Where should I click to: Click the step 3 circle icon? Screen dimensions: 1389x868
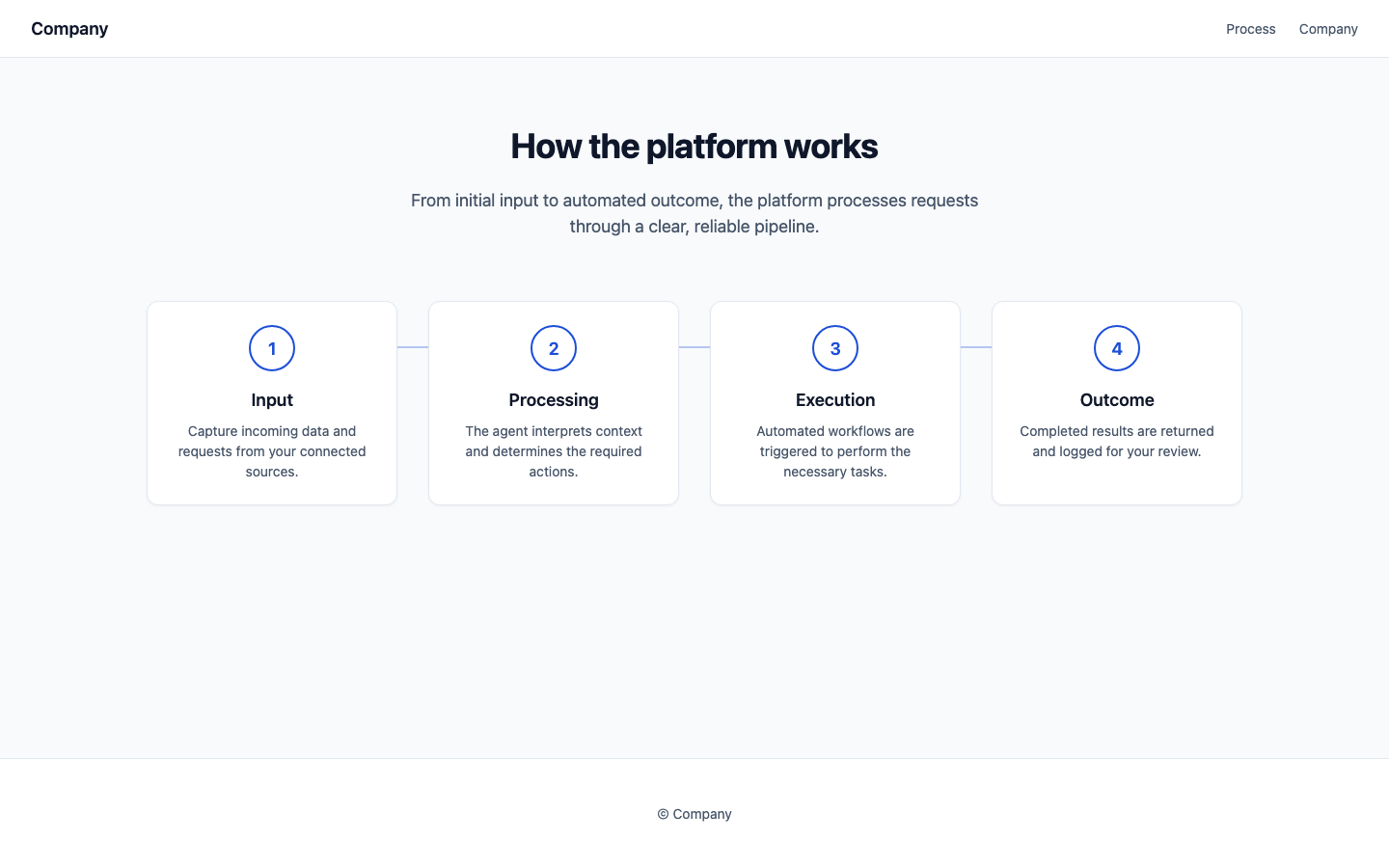tap(835, 348)
